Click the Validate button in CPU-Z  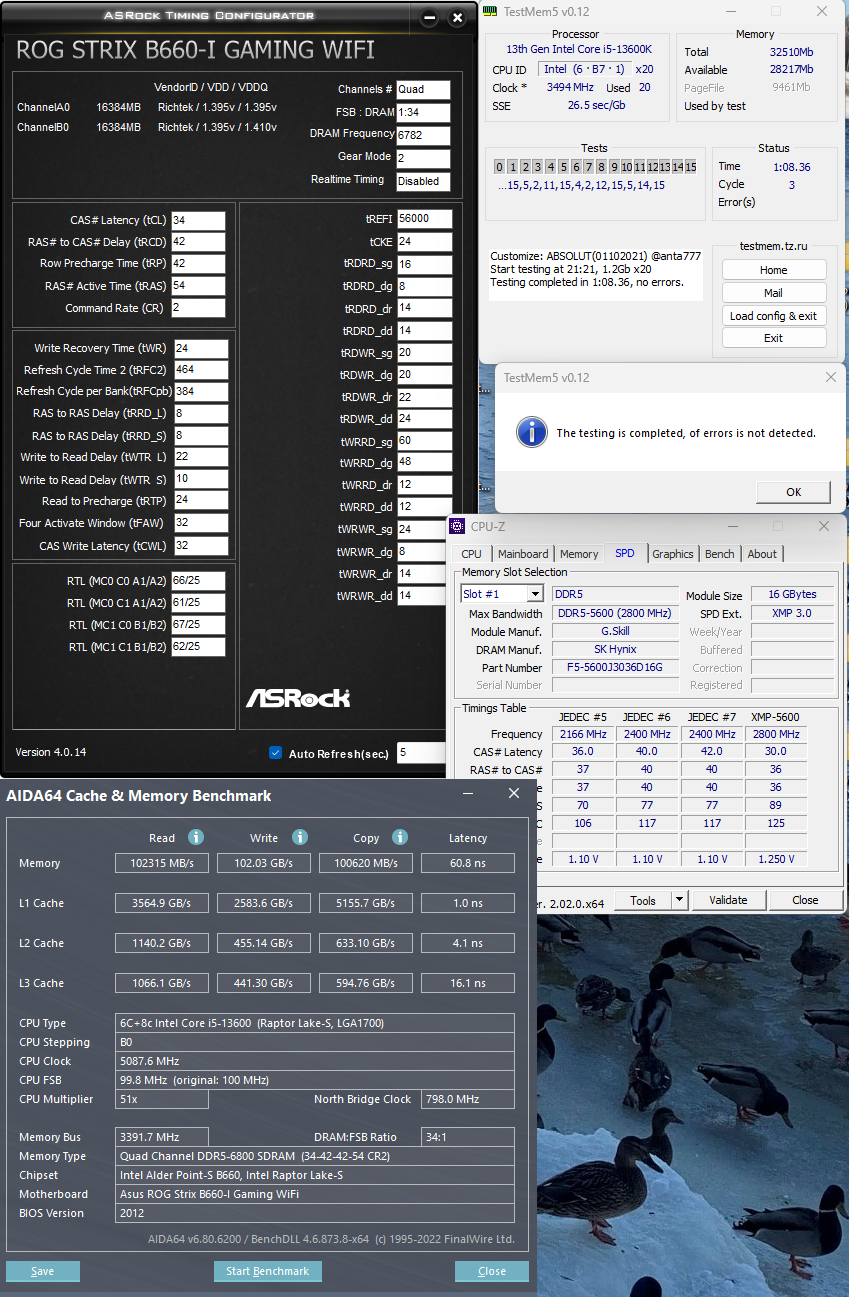[728, 900]
